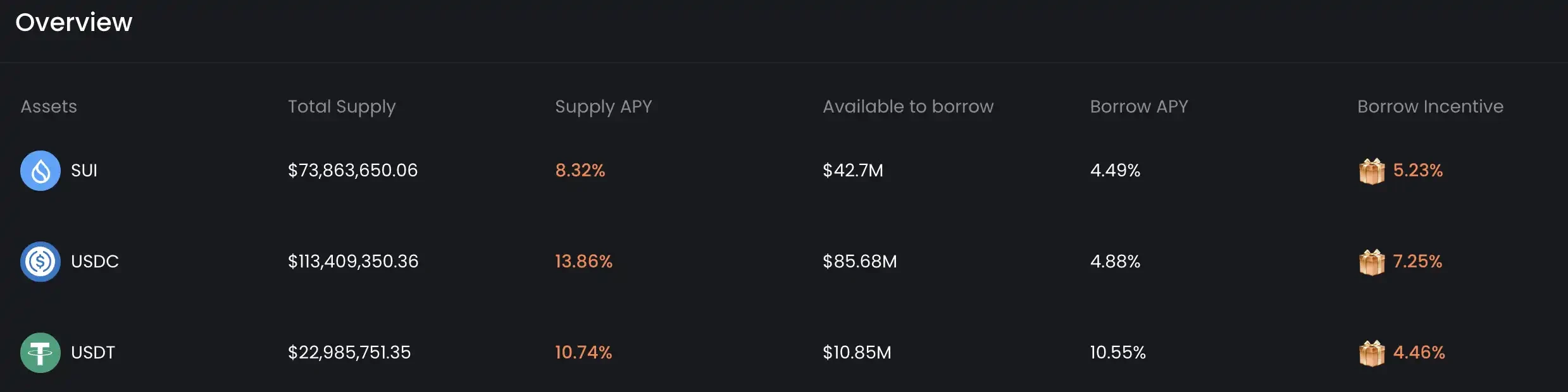This screenshot has width=1568, height=392.
Task: Click USDC's 13.86% supply APY figure
Action: point(583,261)
